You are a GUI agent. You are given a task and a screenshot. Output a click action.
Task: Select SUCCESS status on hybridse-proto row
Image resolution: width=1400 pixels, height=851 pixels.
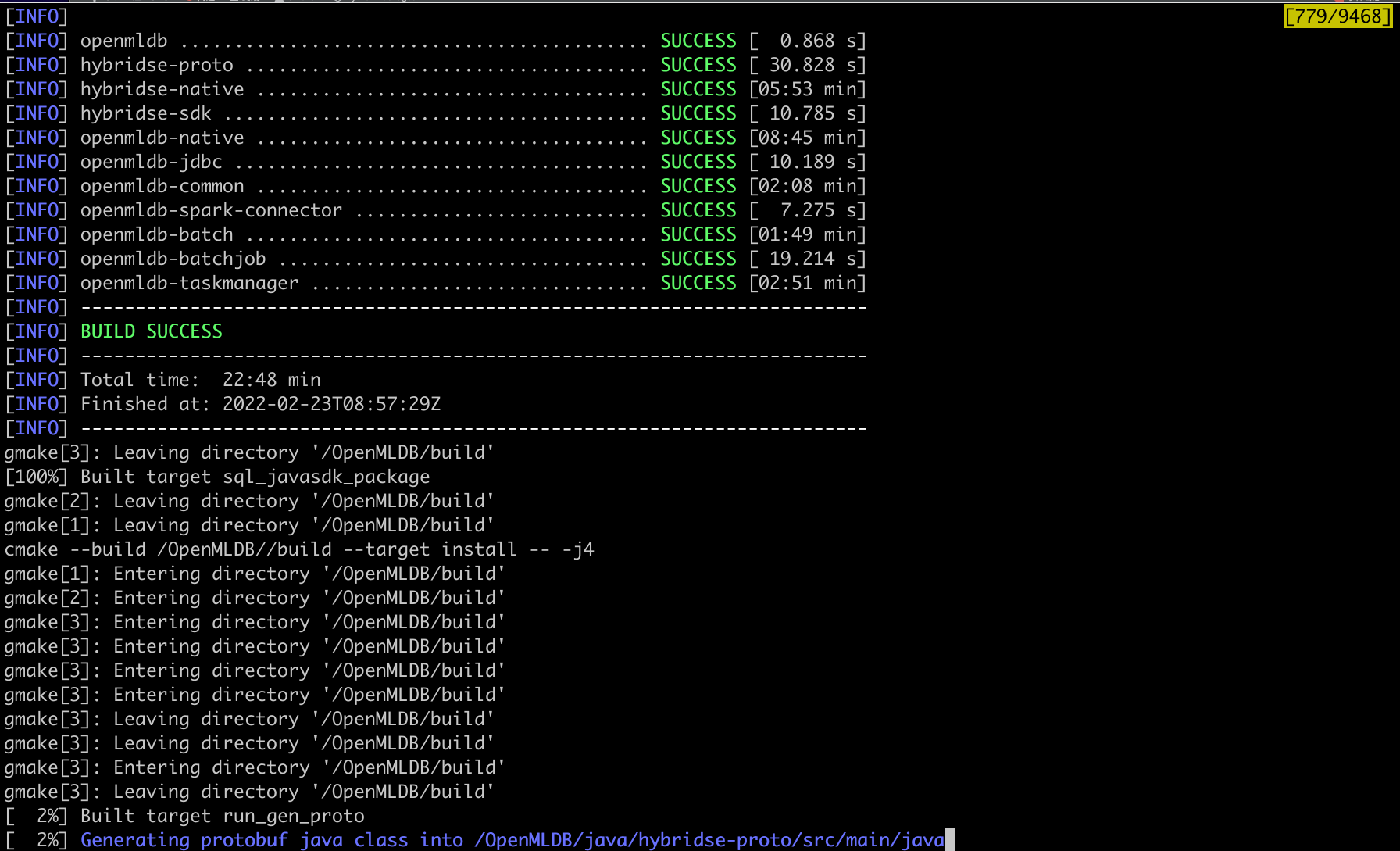[698, 65]
